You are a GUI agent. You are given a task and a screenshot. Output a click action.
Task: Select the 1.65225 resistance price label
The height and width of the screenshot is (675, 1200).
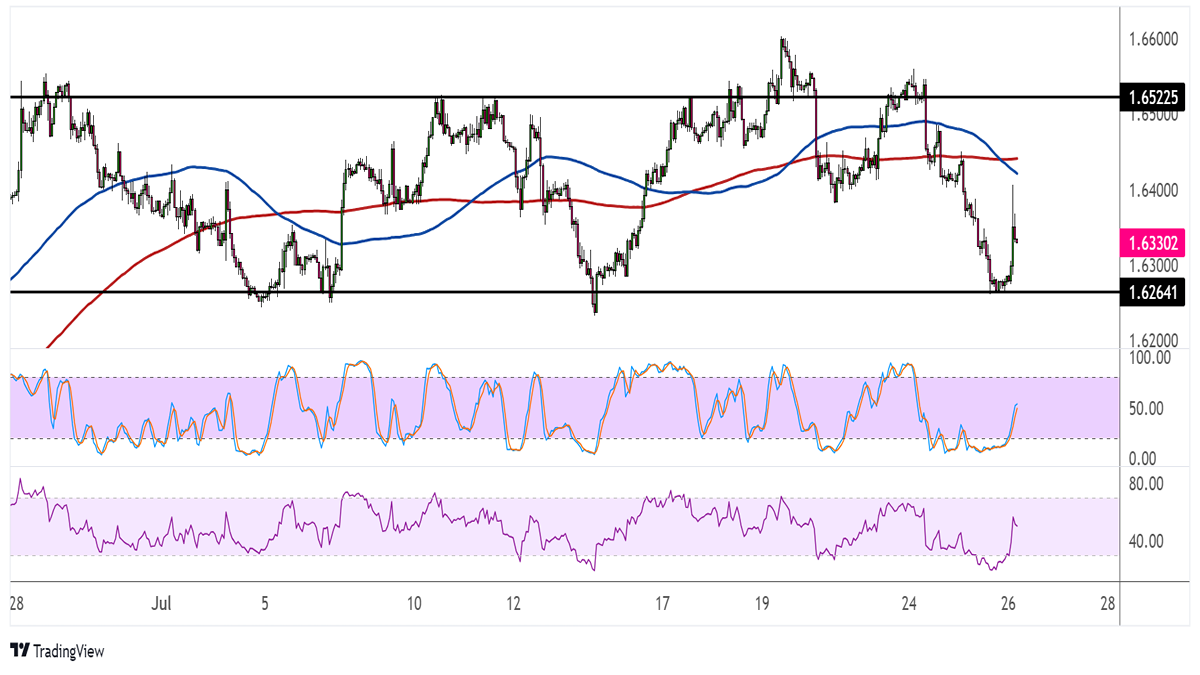[1154, 98]
